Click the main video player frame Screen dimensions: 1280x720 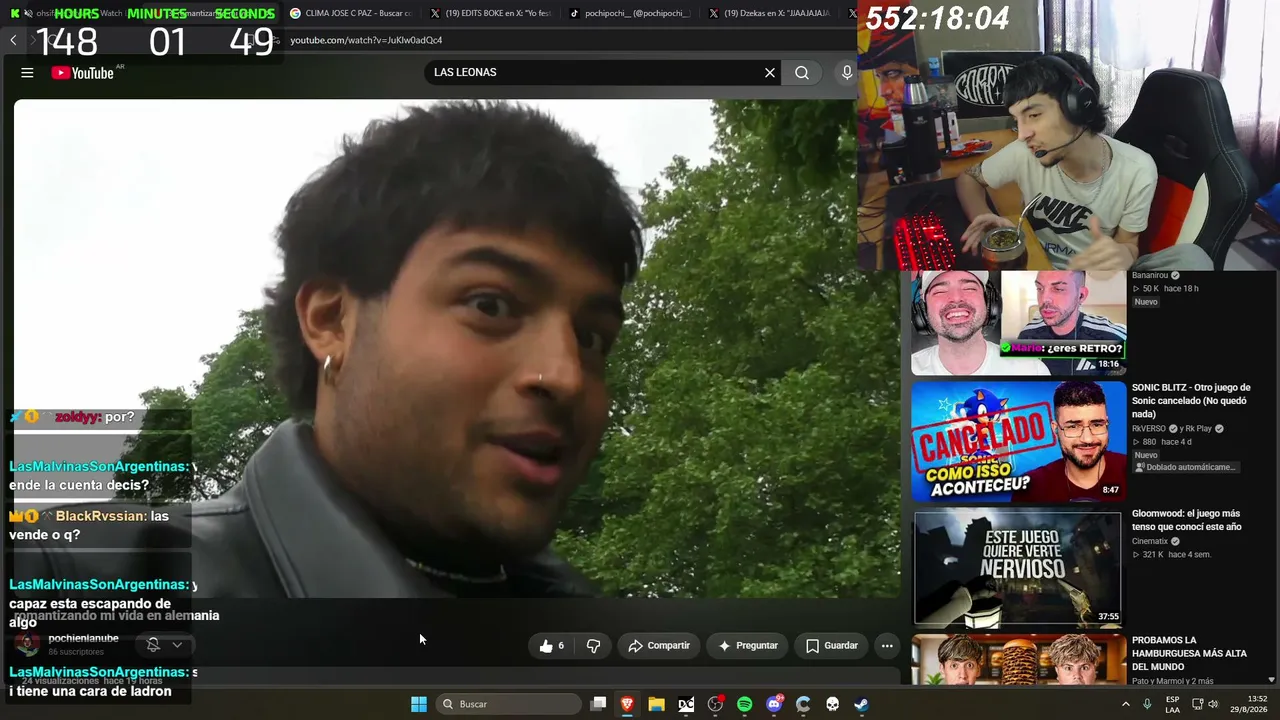(x=457, y=348)
